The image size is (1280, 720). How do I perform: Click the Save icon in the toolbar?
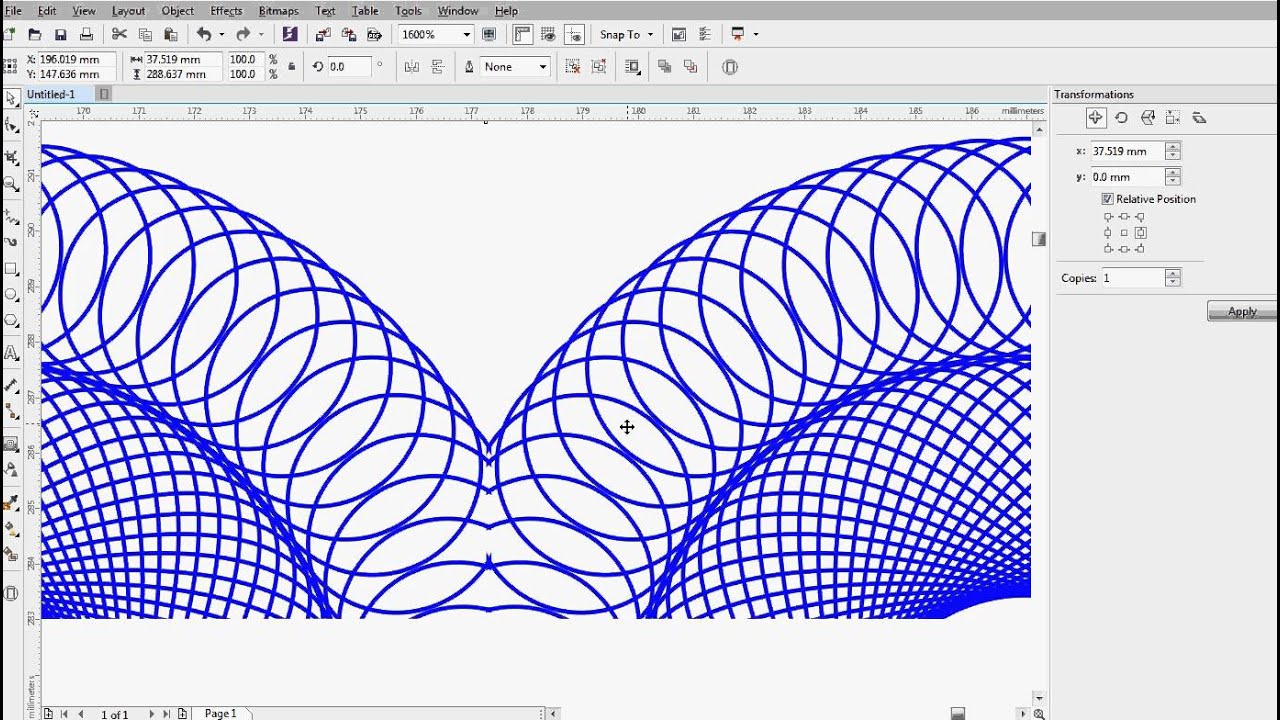tap(61, 34)
